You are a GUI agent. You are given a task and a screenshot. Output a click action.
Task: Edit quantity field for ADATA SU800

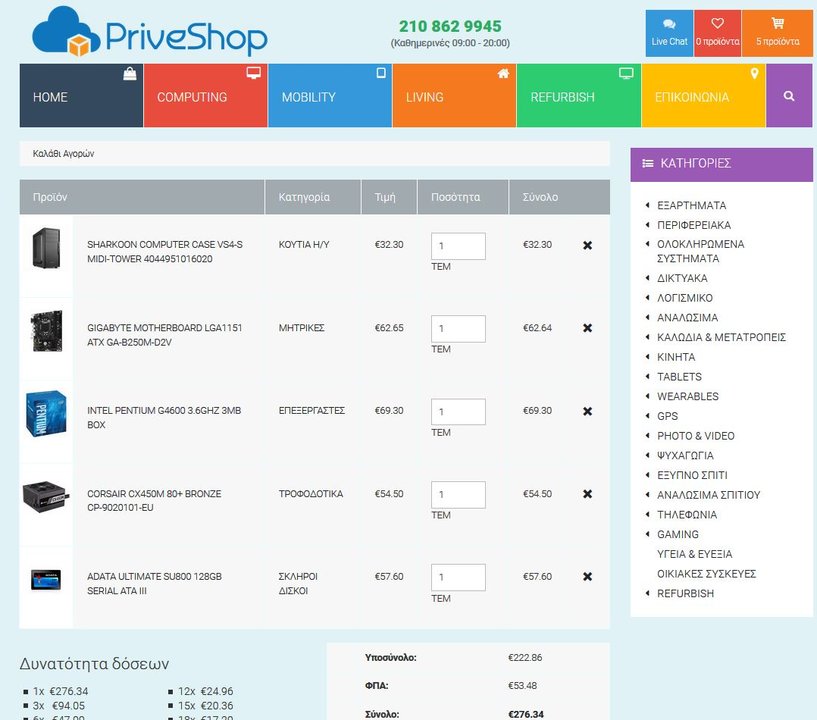pyautogui.click(x=458, y=577)
